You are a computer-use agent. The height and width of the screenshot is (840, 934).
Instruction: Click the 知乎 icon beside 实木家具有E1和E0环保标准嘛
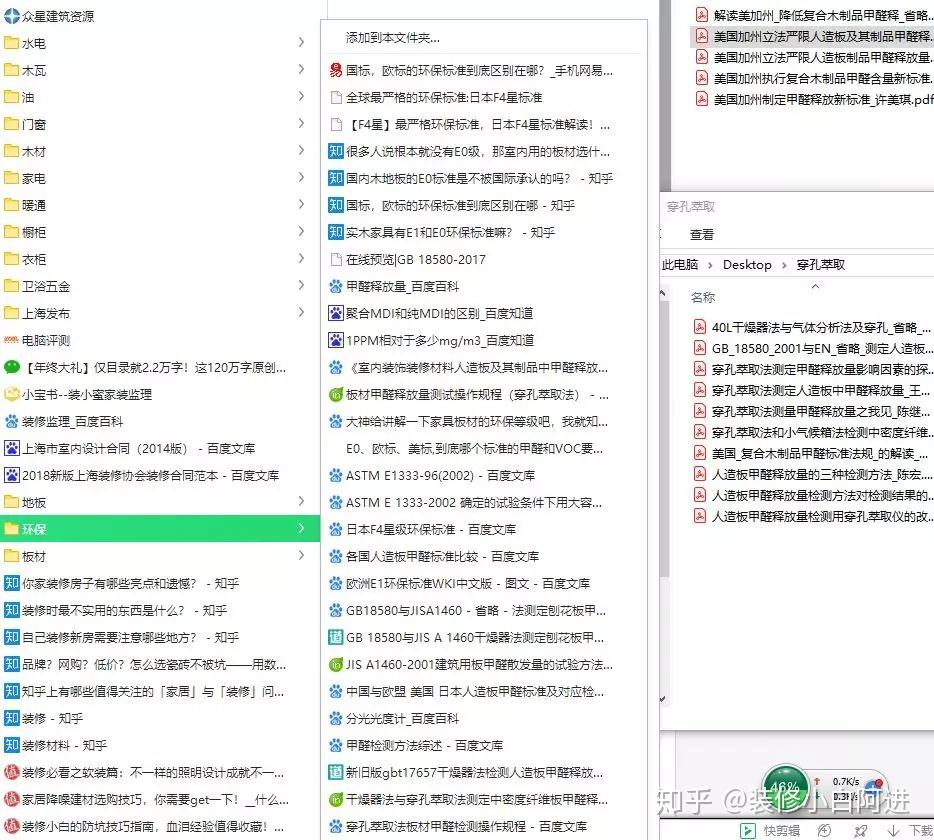[x=337, y=231]
